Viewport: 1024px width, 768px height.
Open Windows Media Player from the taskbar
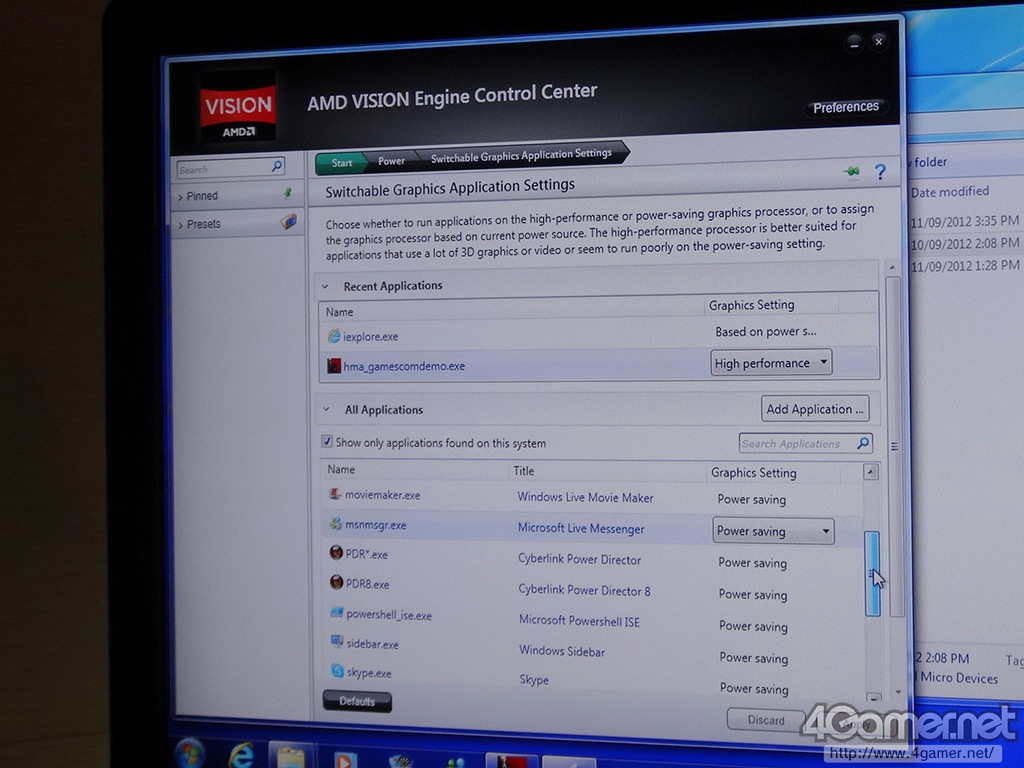[345, 759]
